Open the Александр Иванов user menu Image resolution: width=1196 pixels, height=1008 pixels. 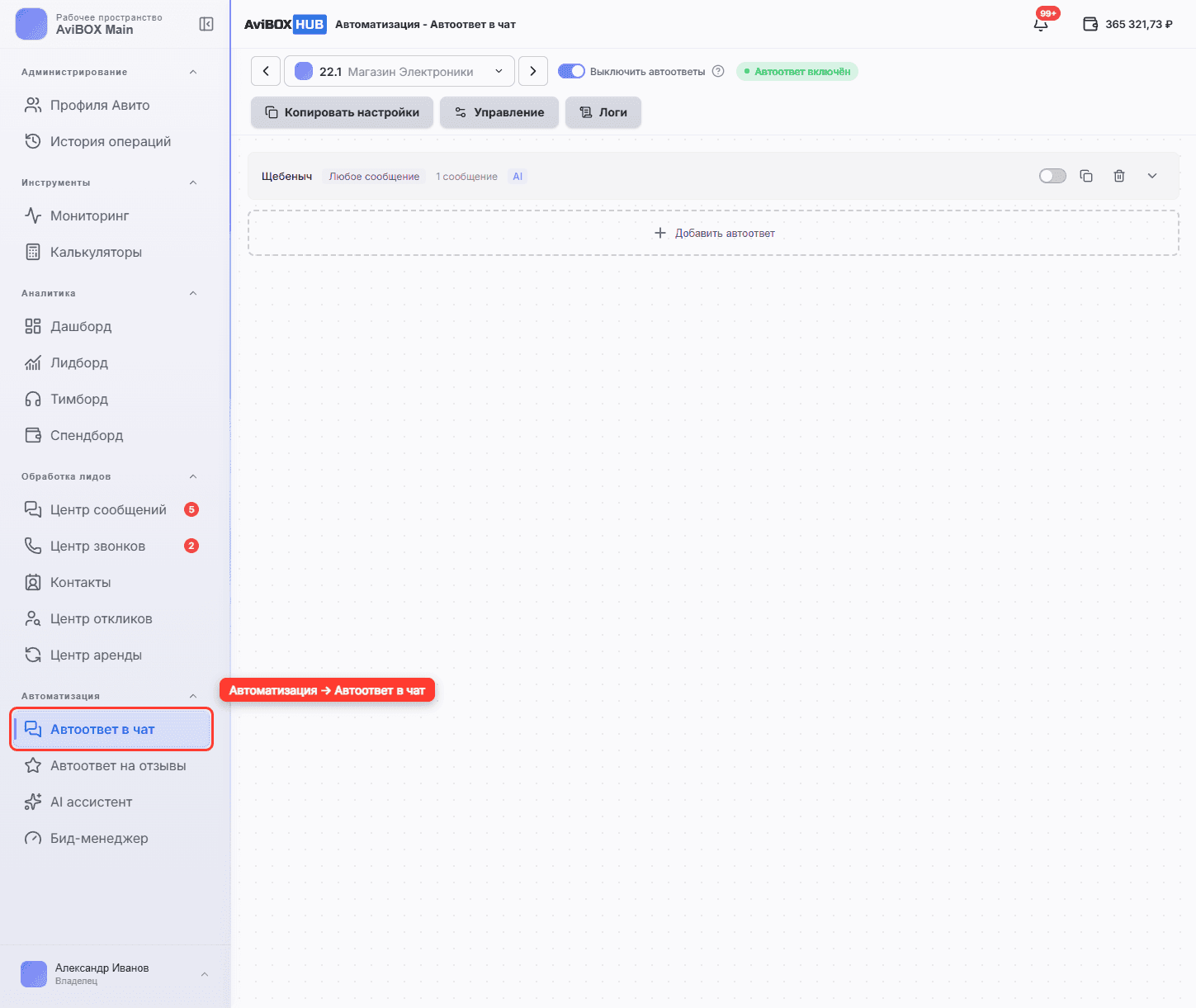click(116, 974)
